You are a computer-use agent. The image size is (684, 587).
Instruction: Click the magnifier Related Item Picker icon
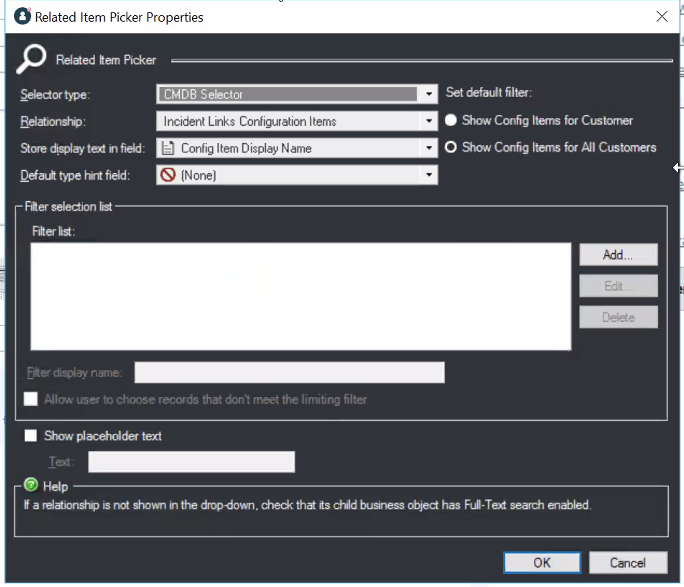(x=30, y=59)
